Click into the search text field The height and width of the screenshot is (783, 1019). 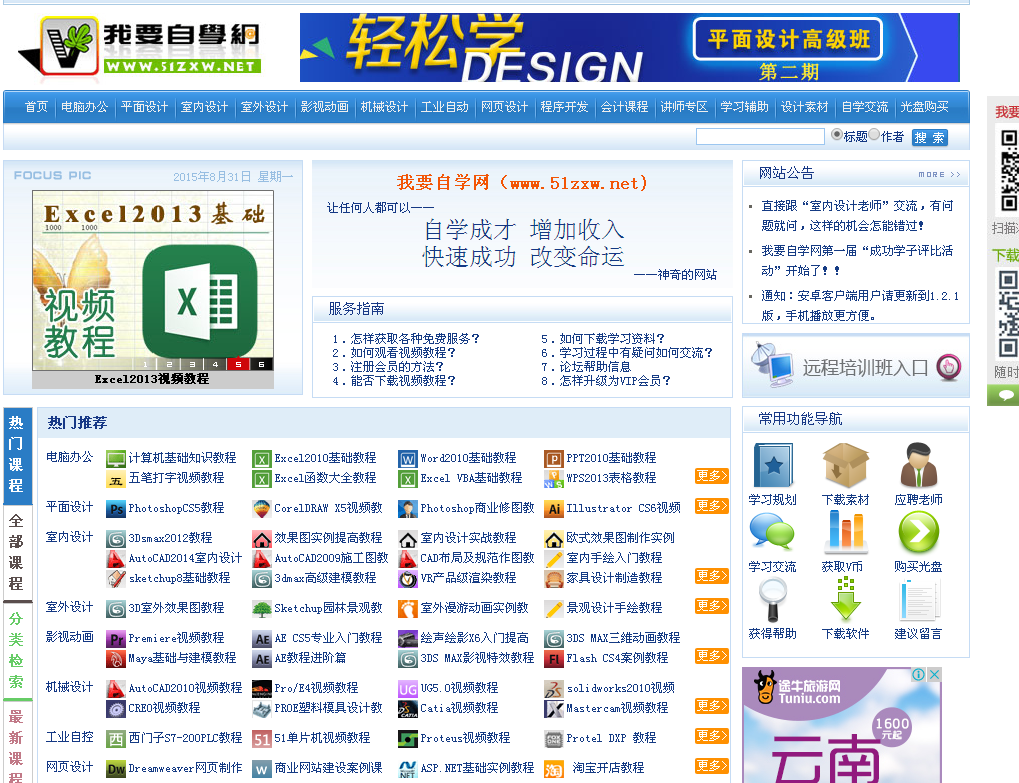pos(760,136)
